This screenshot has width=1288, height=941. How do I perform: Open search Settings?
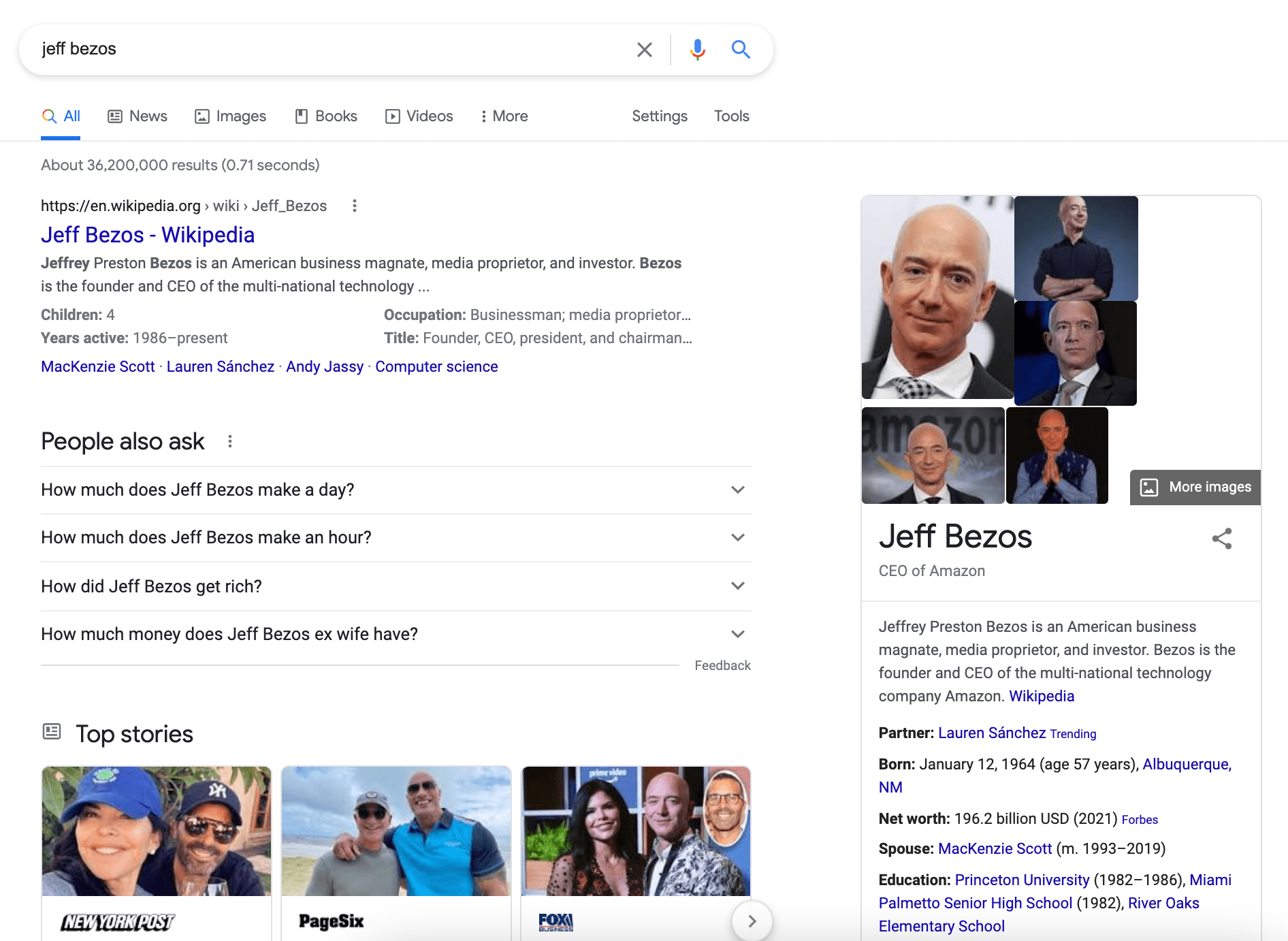pos(660,116)
